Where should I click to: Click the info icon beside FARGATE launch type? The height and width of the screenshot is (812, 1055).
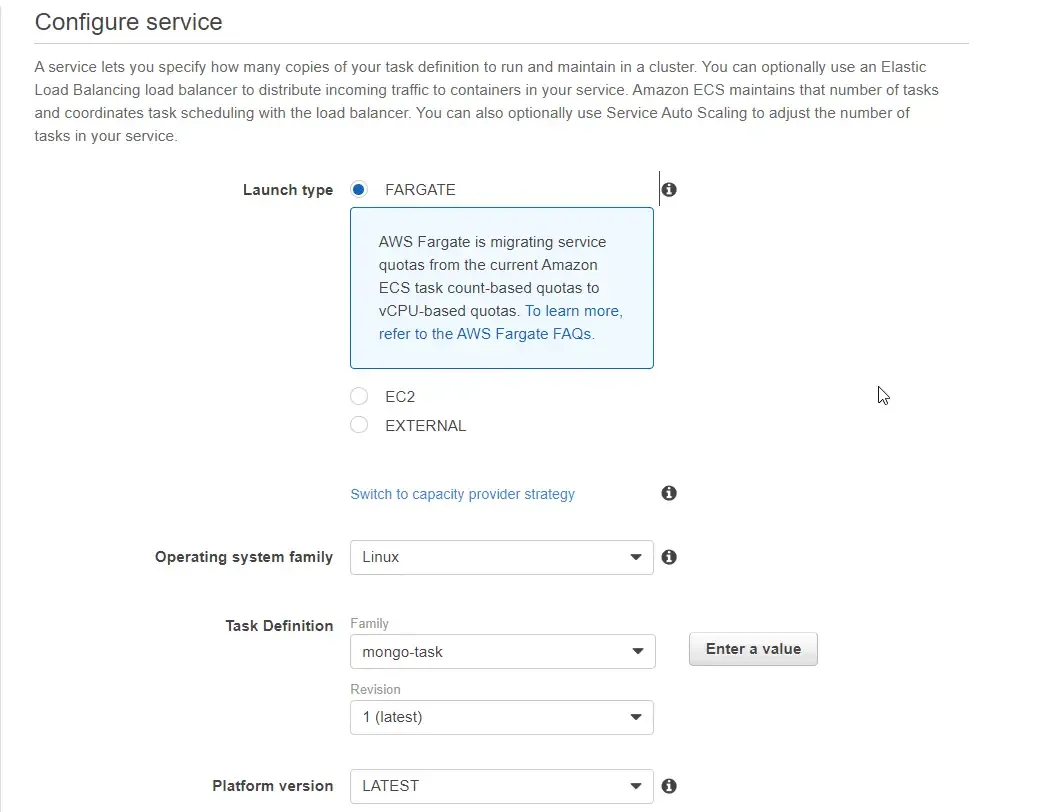coord(668,189)
